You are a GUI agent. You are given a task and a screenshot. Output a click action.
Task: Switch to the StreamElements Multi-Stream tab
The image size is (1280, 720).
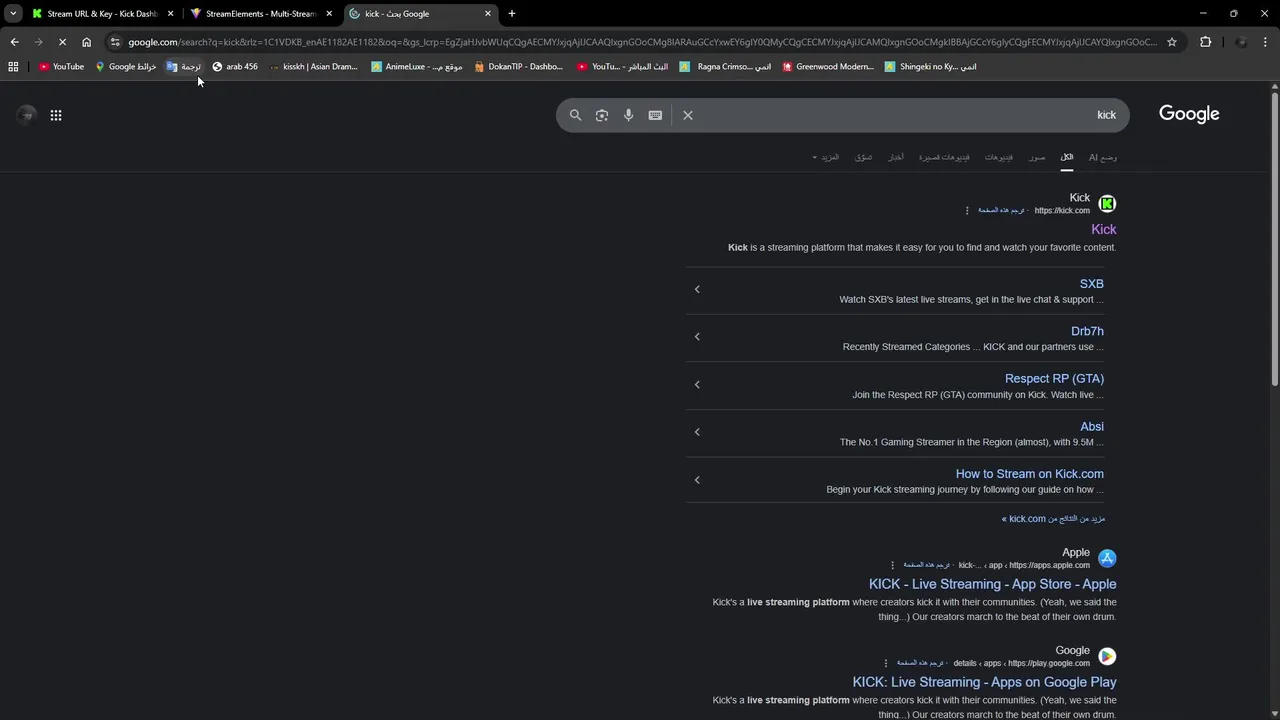coord(260,14)
